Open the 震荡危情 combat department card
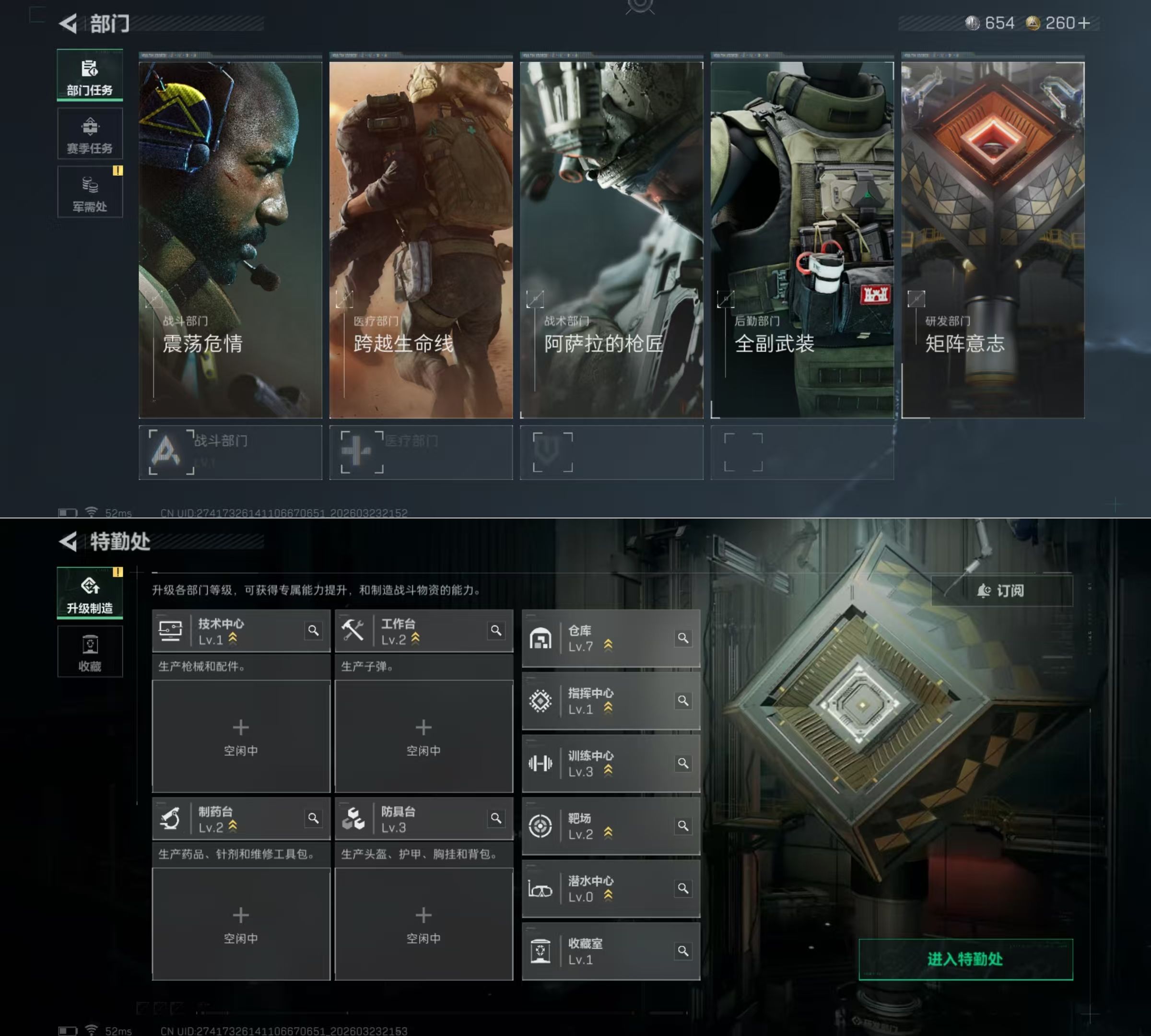The height and width of the screenshot is (1036, 1151). click(x=230, y=239)
